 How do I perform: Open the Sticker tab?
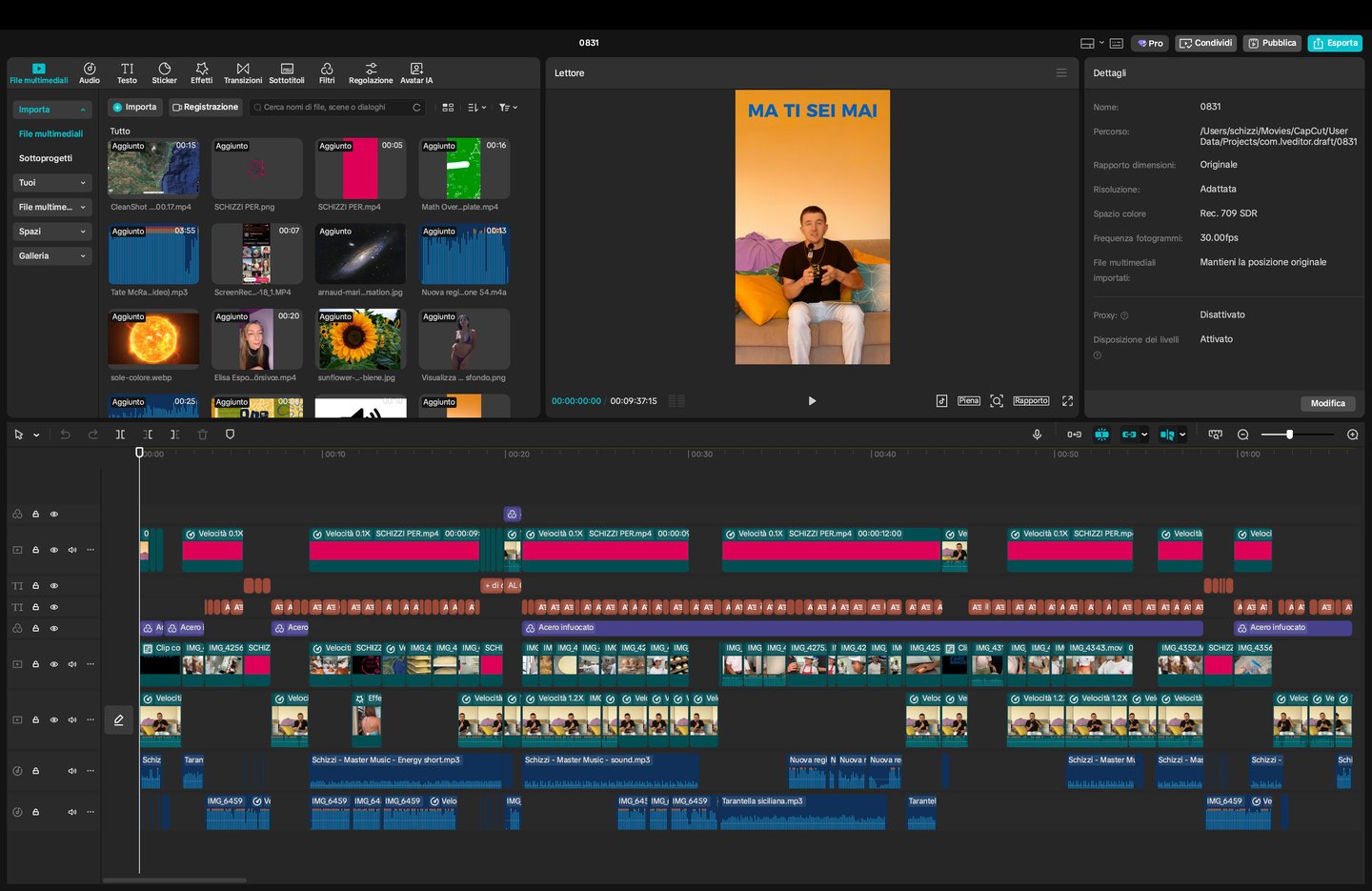point(164,73)
